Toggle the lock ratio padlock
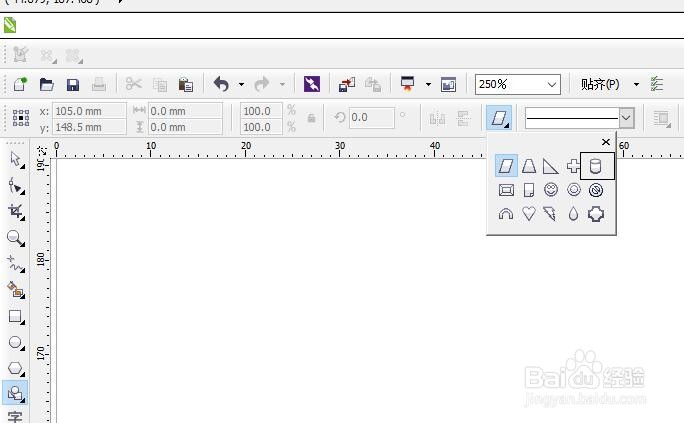684x423 pixels. point(311,118)
